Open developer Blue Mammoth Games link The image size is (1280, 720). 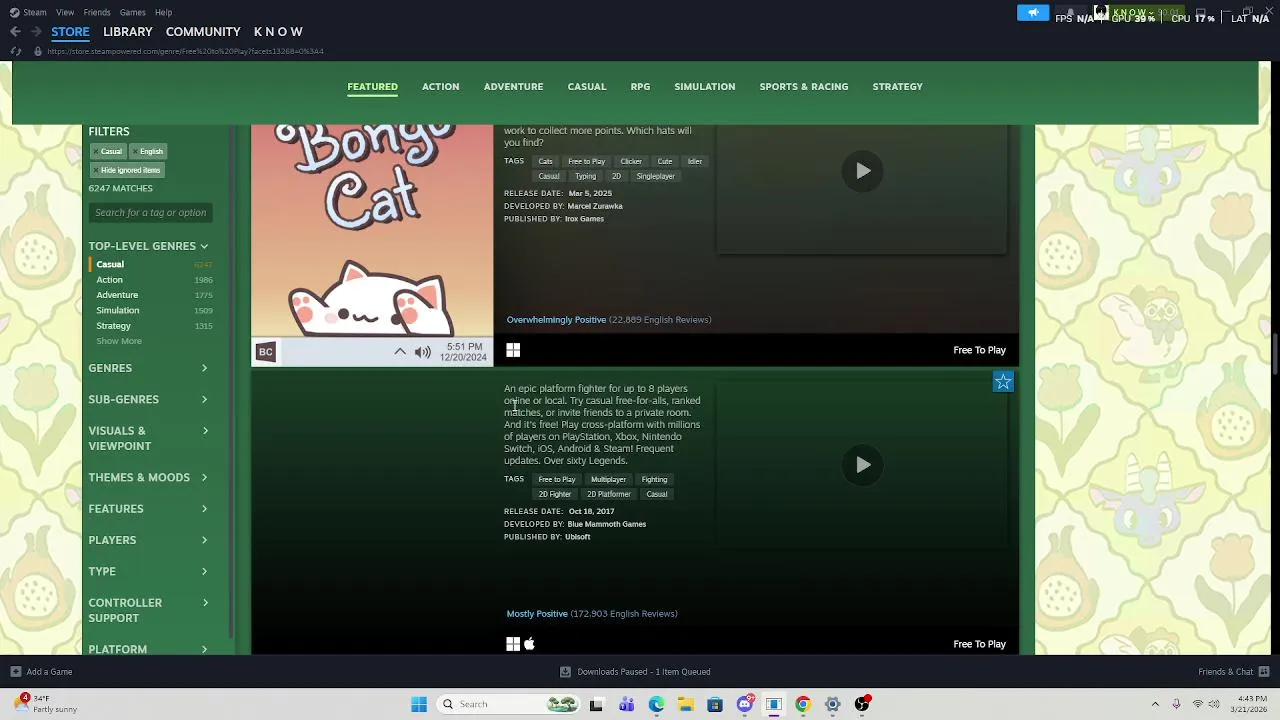click(607, 524)
